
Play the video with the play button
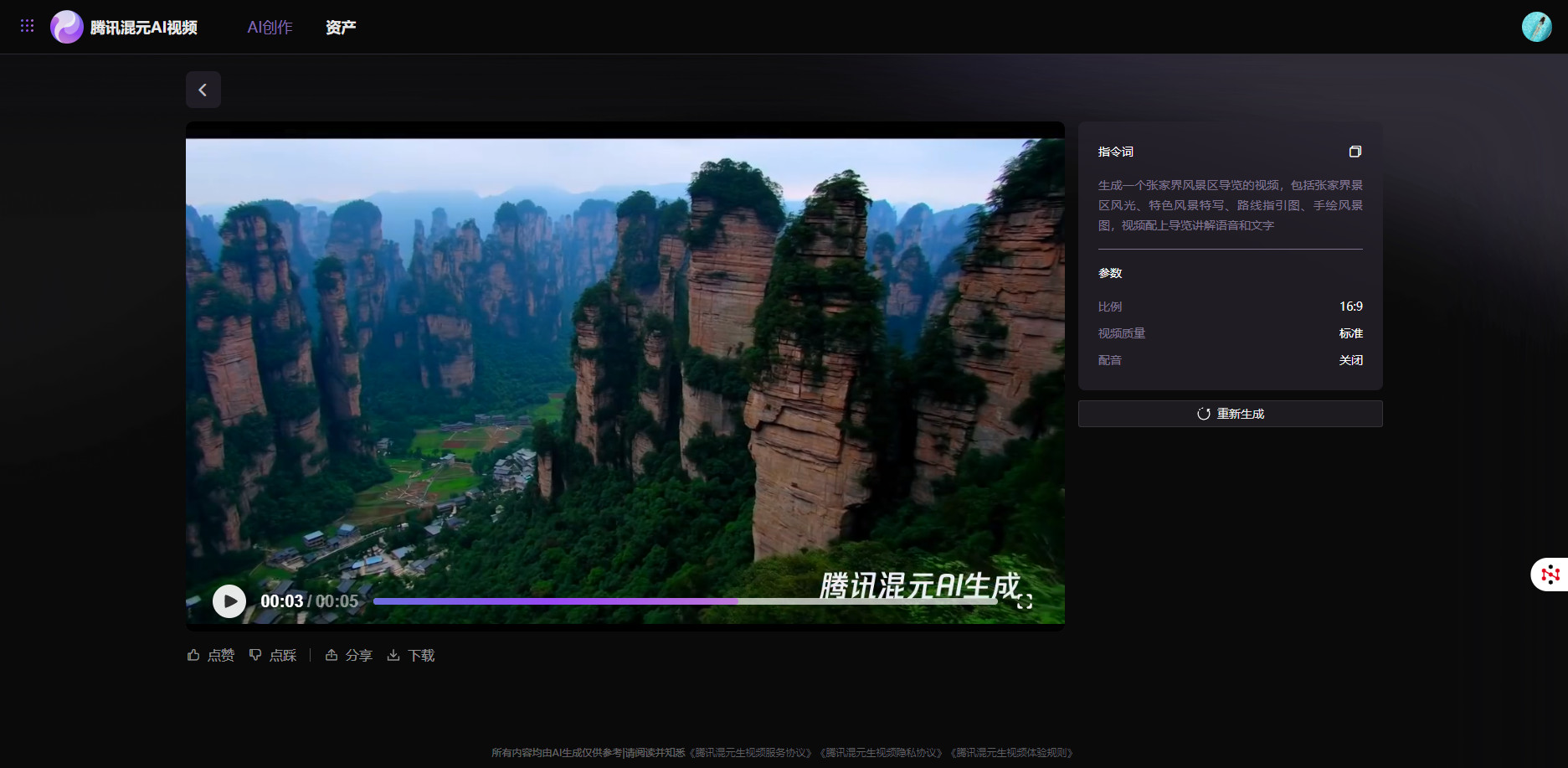click(229, 600)
